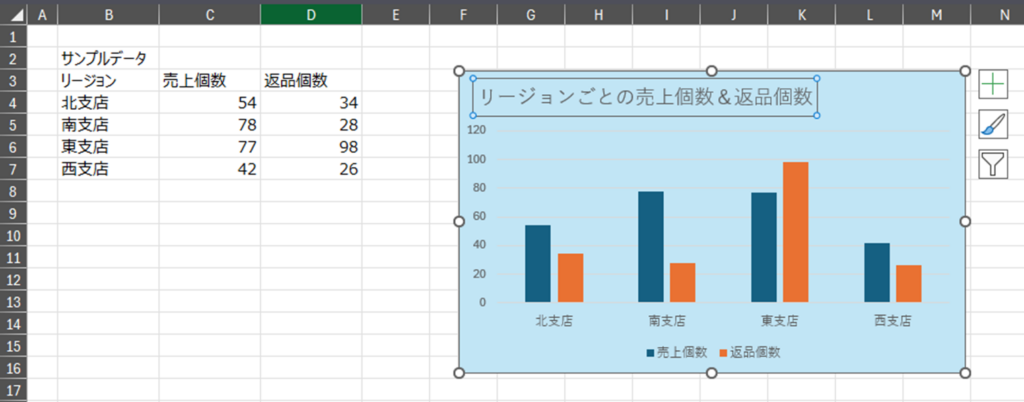Viewport: 1024px width, 402px height.
Task: Open the Chart Filters funnel button
Action: click(x=993, y=164)
